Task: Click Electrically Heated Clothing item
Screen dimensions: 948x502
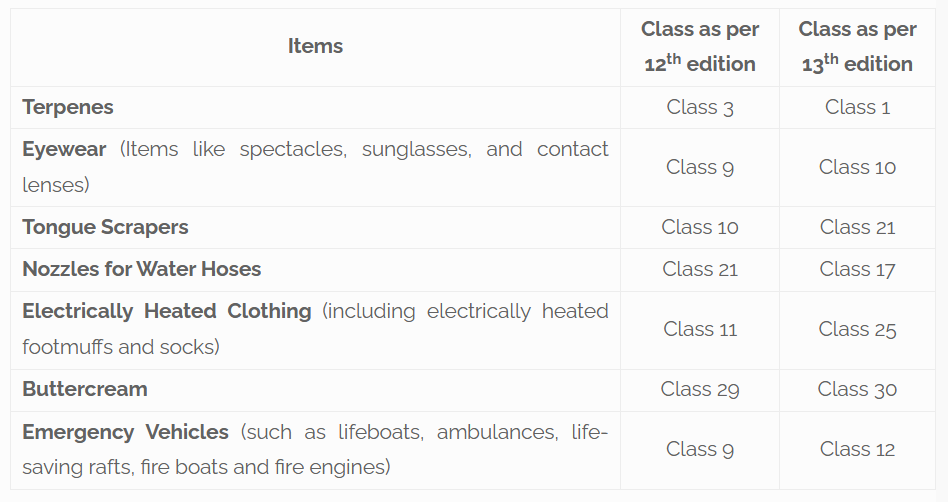Action: point(167,311)
